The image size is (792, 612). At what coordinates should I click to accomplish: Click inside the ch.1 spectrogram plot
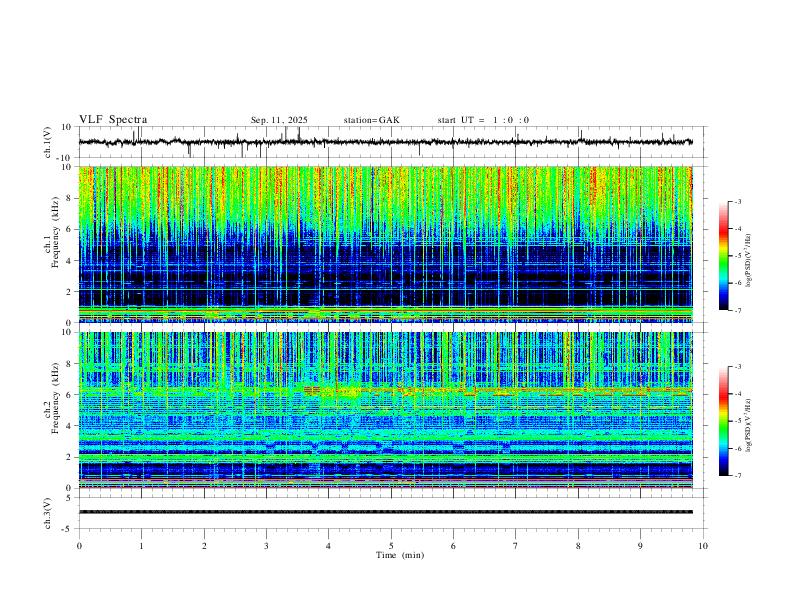tap(386, 244)
